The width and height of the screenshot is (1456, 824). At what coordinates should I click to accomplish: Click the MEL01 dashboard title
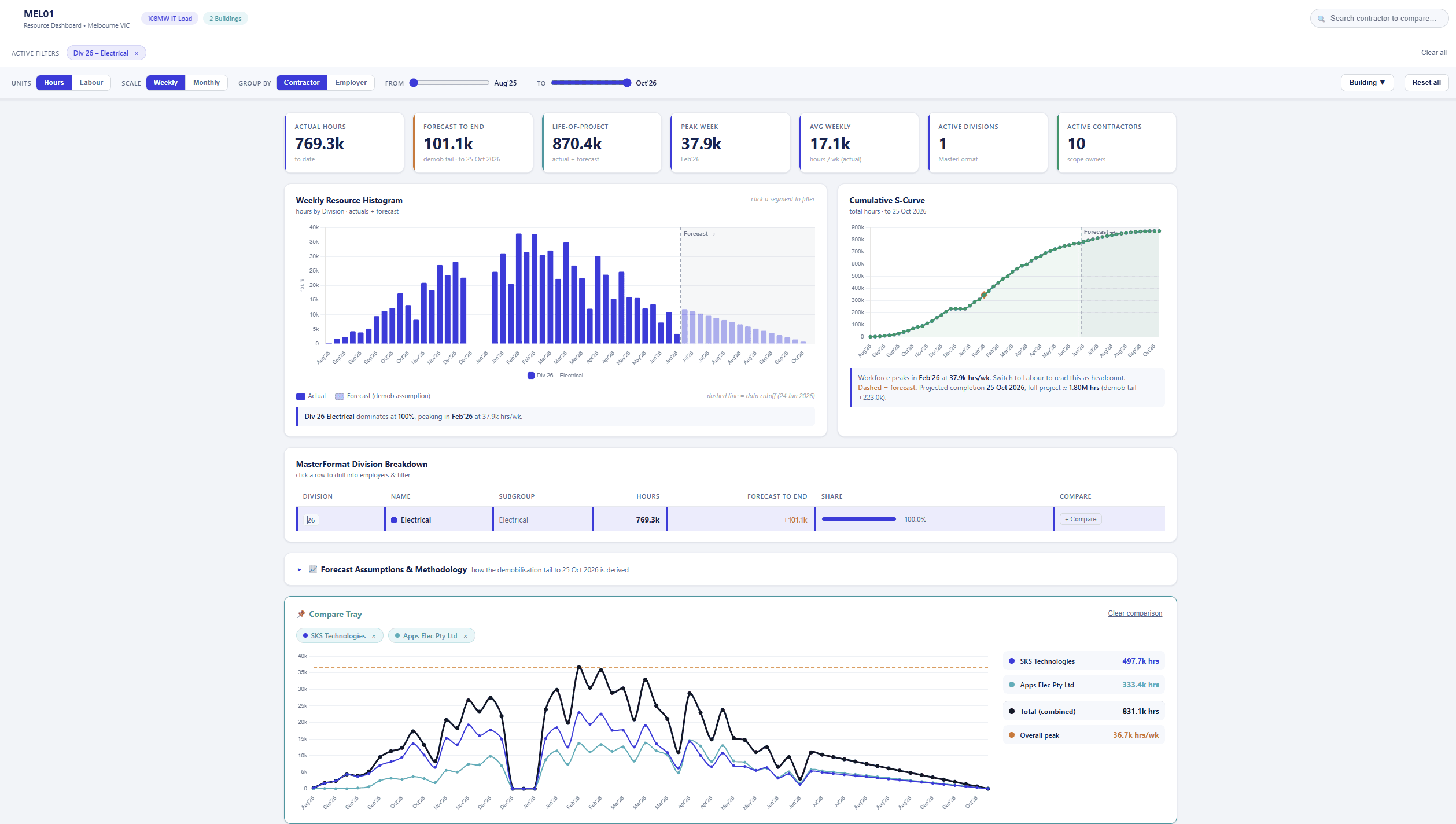[x=39, y=14]
